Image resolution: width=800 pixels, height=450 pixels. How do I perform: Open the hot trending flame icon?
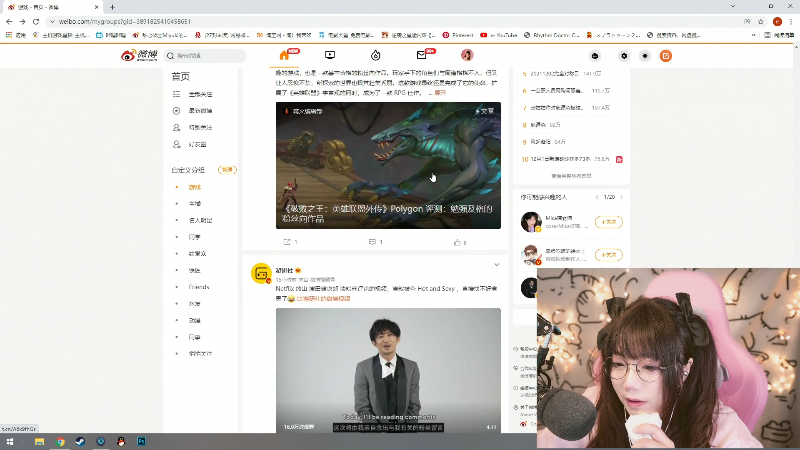coord(376,55)
